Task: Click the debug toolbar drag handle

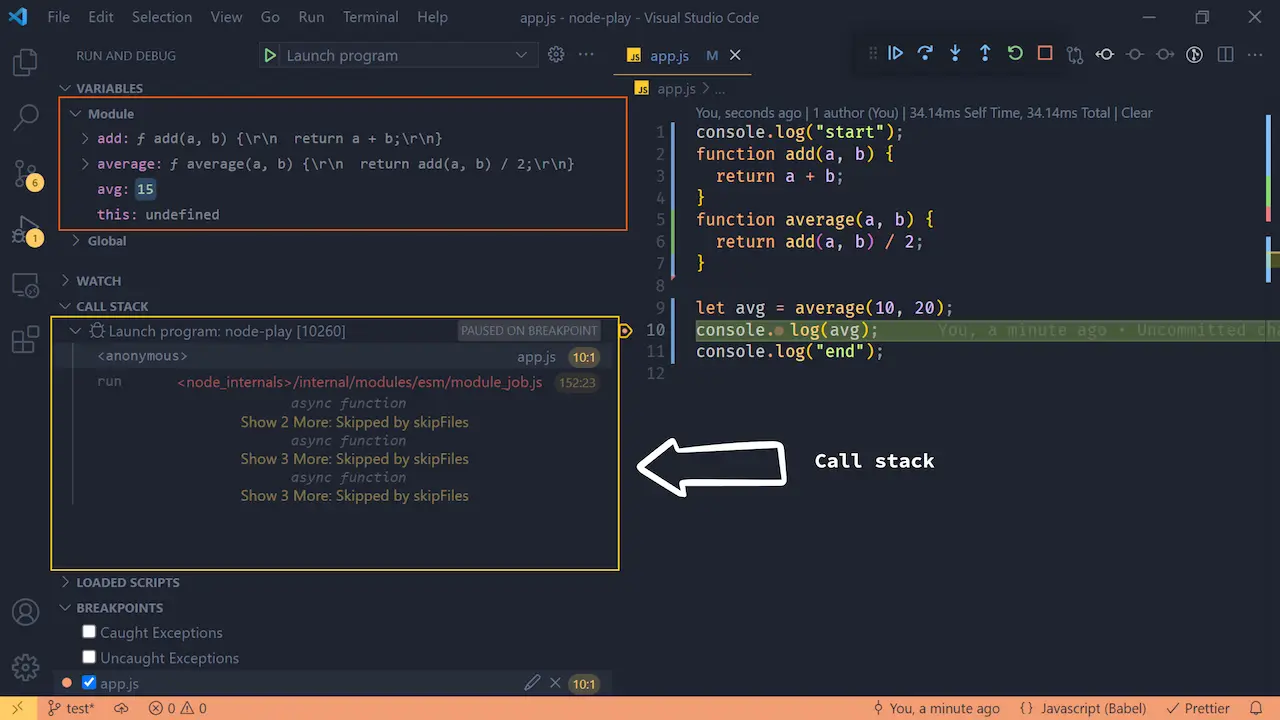Action: point(872,54)
